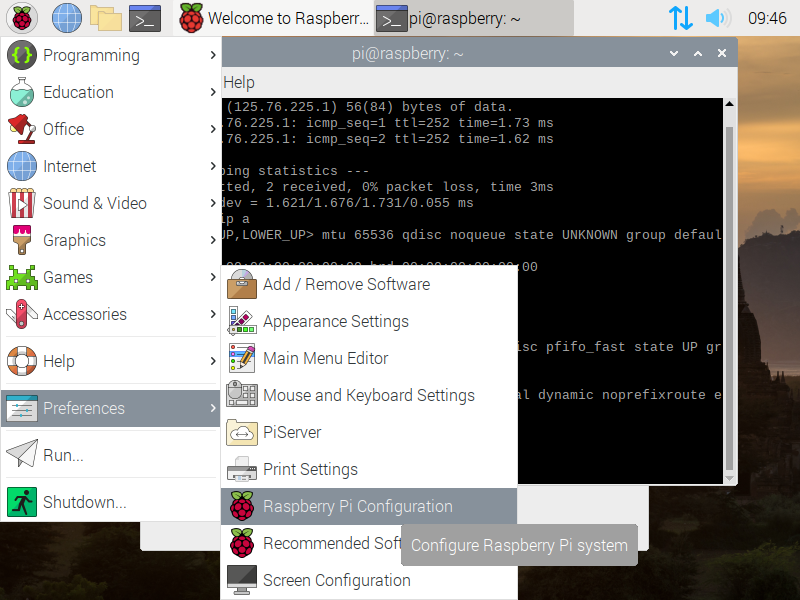Click the Sound & Video popcorn icon
800x600 pixels.
[x=21, y=203]
